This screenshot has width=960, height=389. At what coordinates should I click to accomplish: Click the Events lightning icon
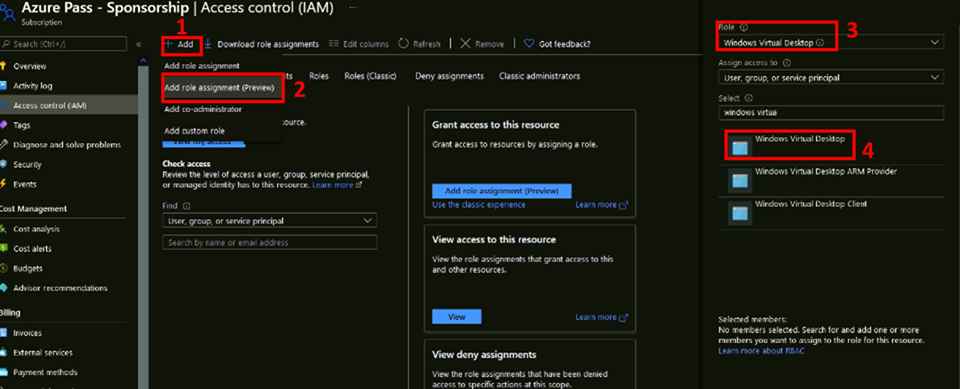click(x=3, y=184)
